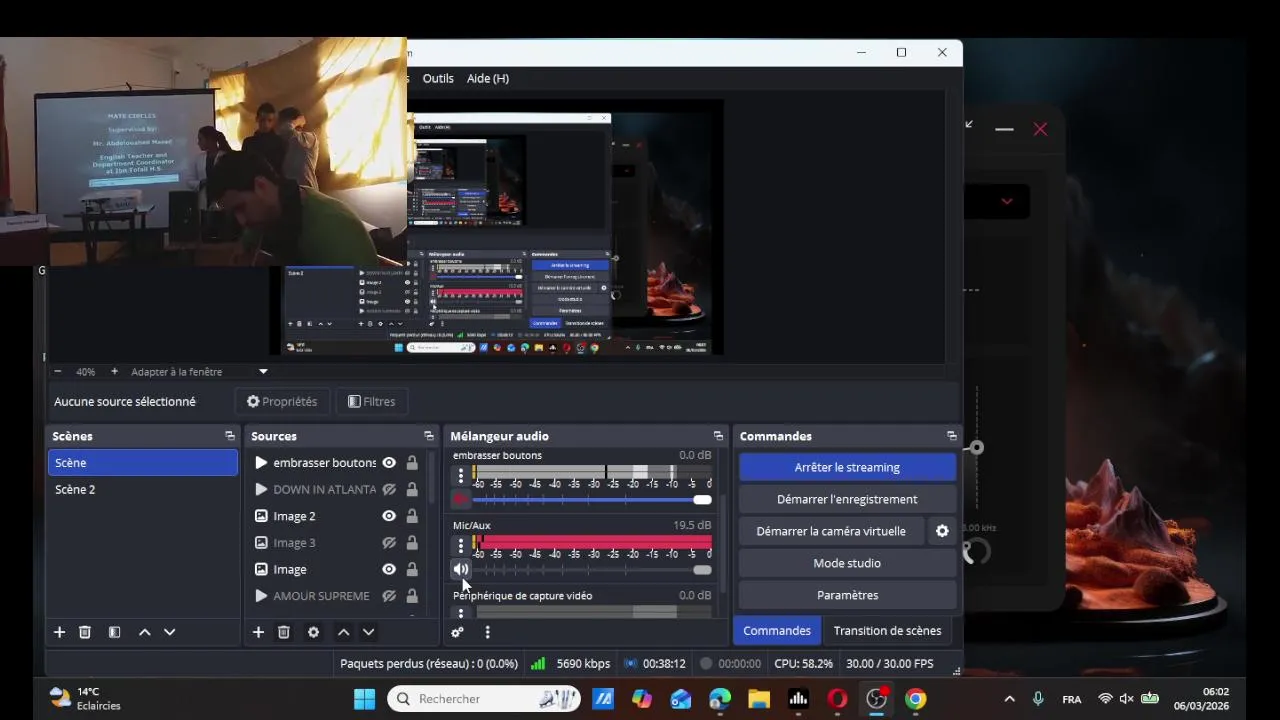This screenshot has width=1280, height=720.
Task: Open scene filters icon in Scènes panel
Action: click(x=114, y=632)
